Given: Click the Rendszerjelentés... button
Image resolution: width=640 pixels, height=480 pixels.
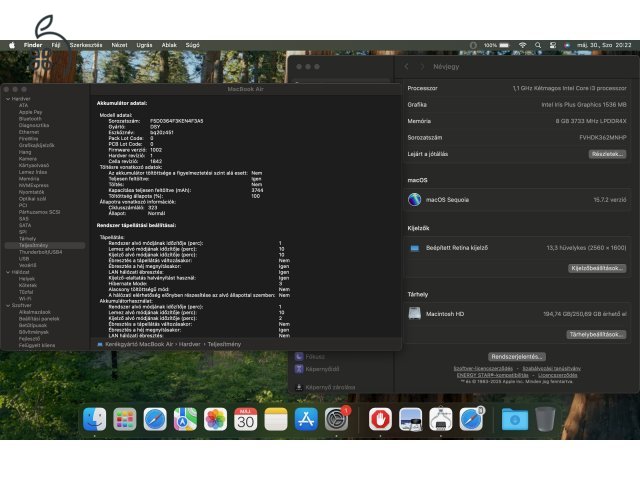Looking at the screenshot, I should point(517,356).
